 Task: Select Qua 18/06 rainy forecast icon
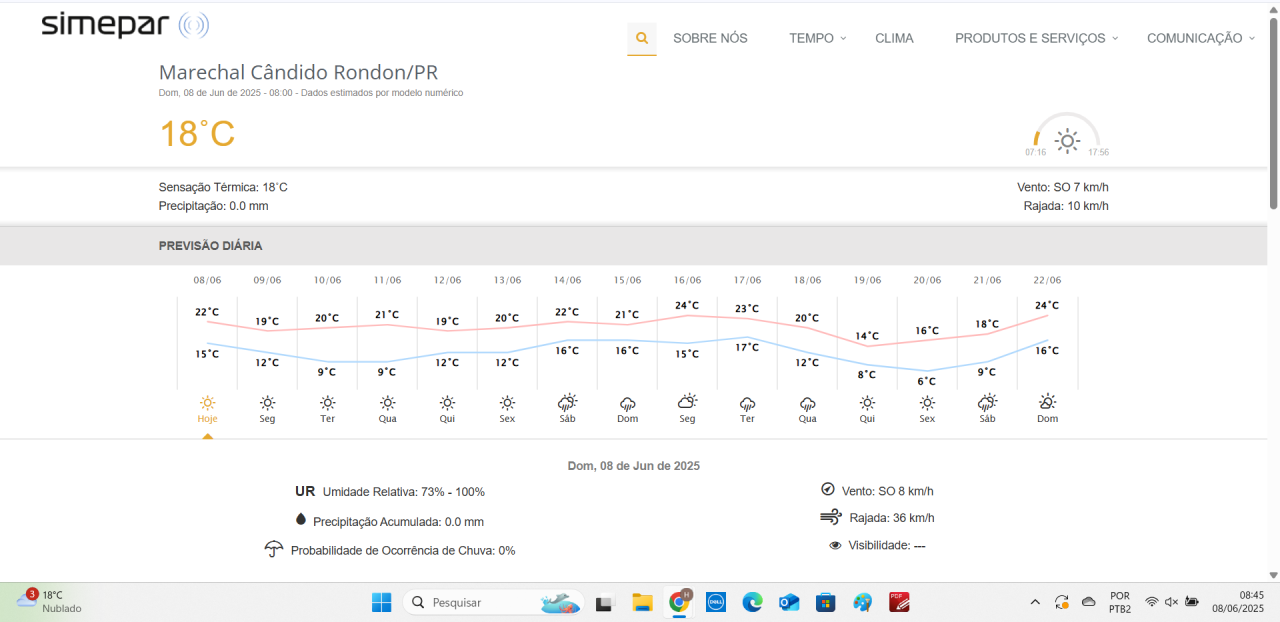[807, 403]
